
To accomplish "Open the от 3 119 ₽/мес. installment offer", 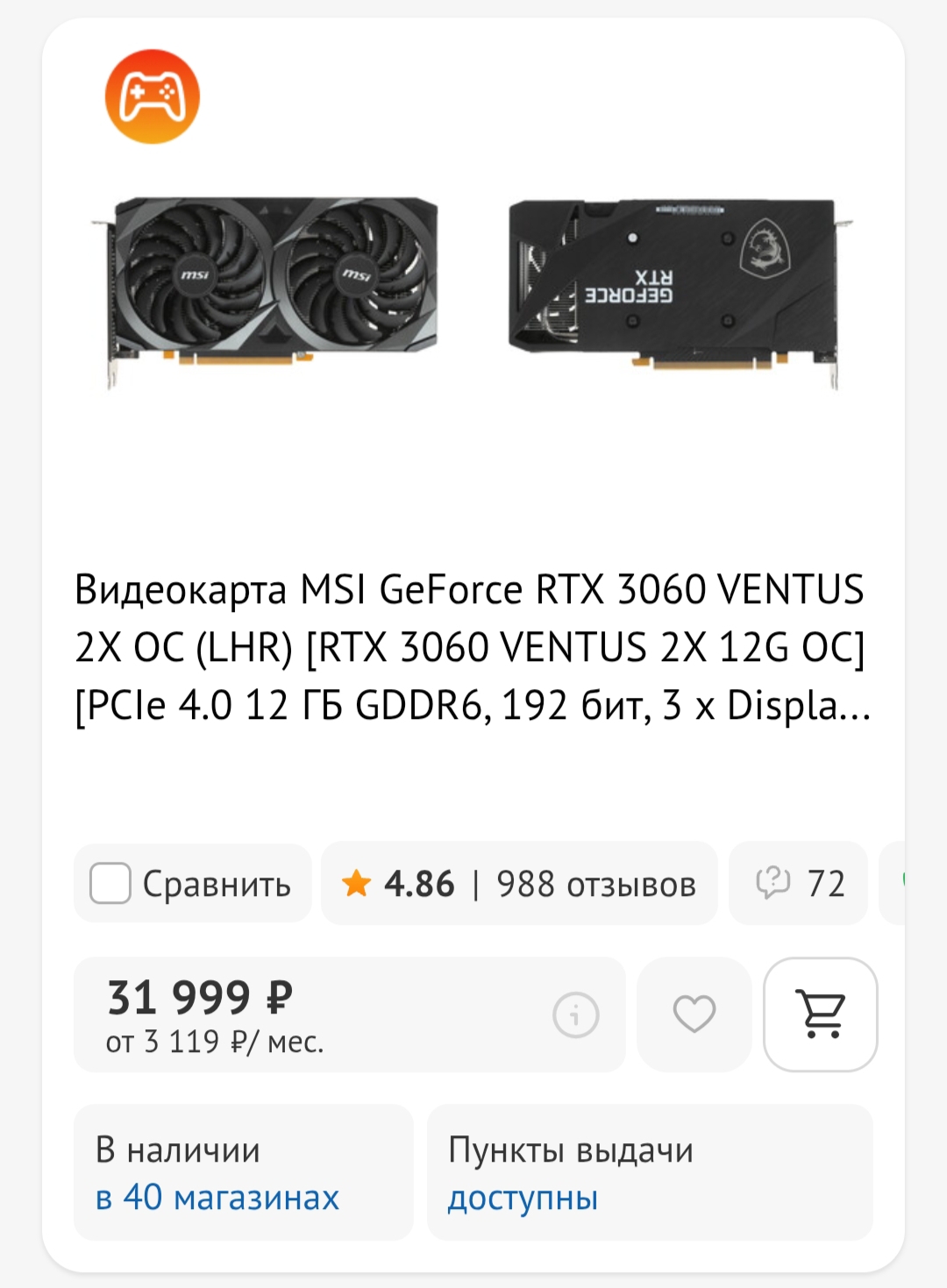I will coord(215,1042).
